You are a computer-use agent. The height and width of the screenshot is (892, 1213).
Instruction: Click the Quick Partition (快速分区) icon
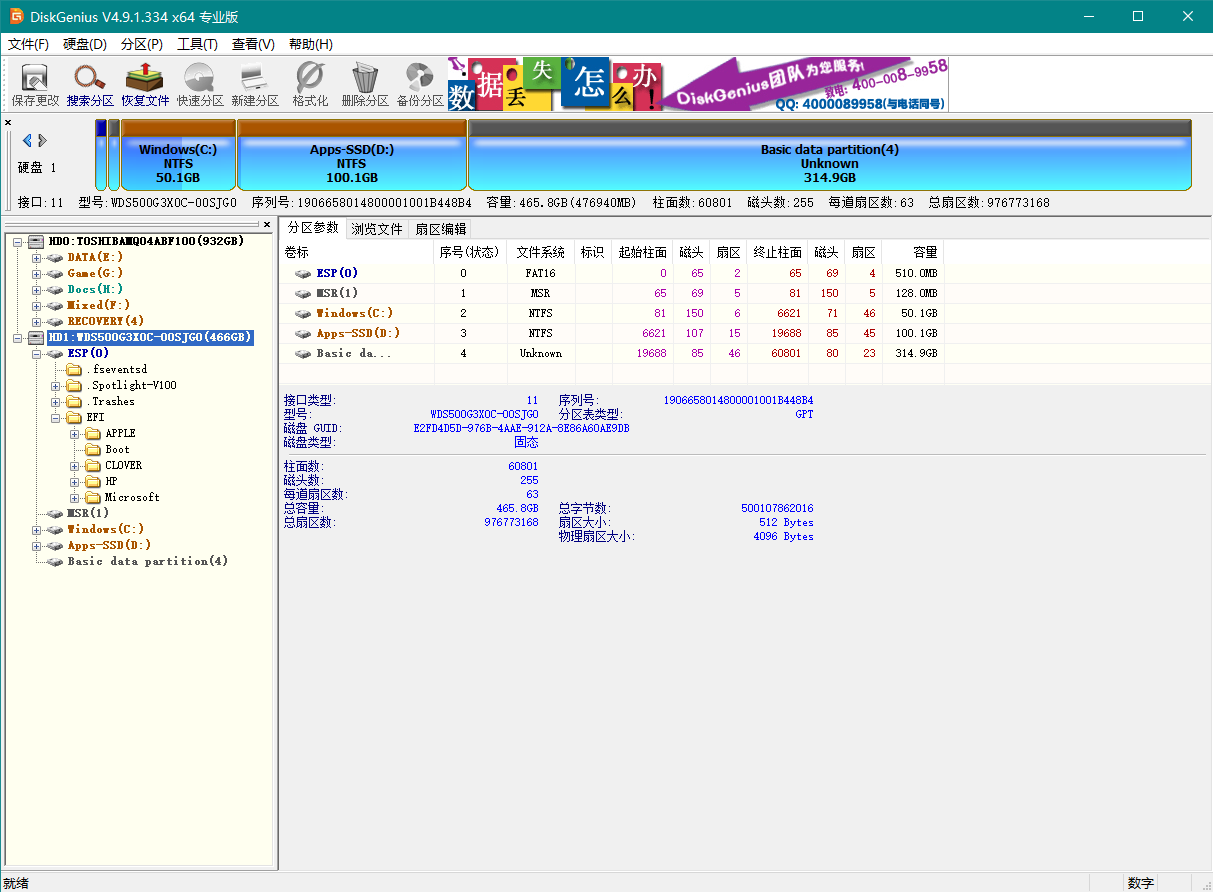click(200, 84)
